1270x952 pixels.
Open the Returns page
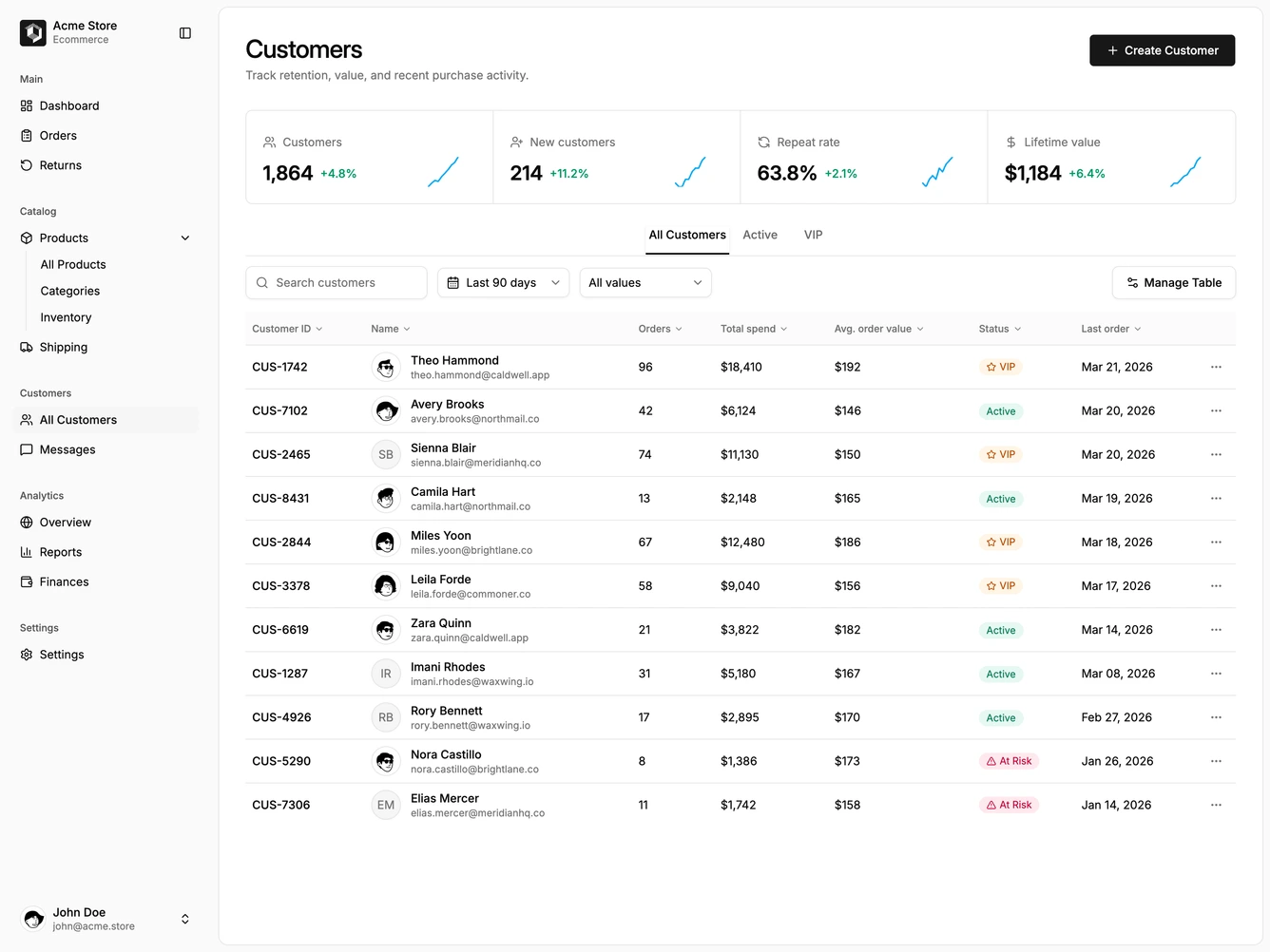pyautogui.click(x=106, y=165)
